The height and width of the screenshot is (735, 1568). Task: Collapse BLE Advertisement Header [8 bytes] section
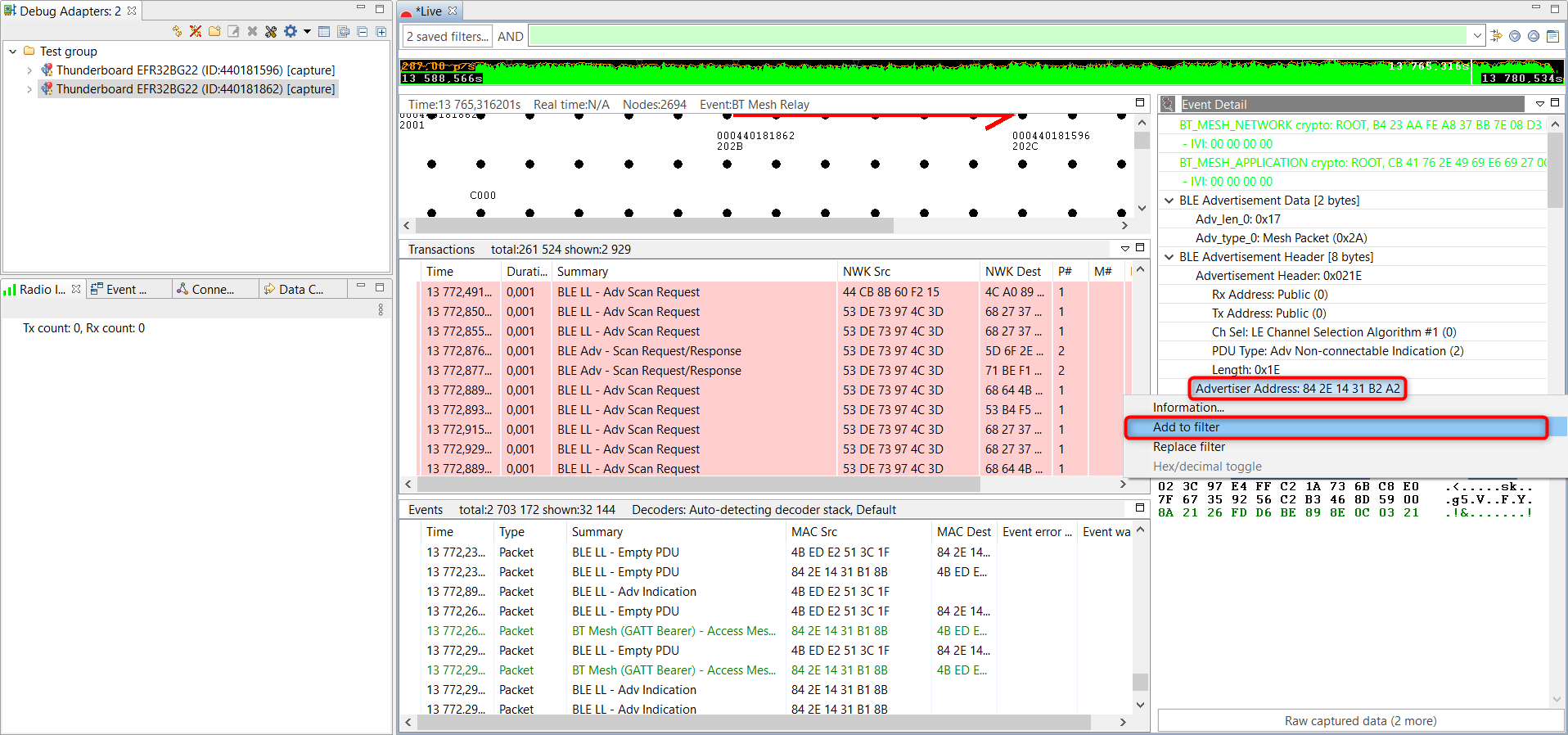coord(1169,257)
